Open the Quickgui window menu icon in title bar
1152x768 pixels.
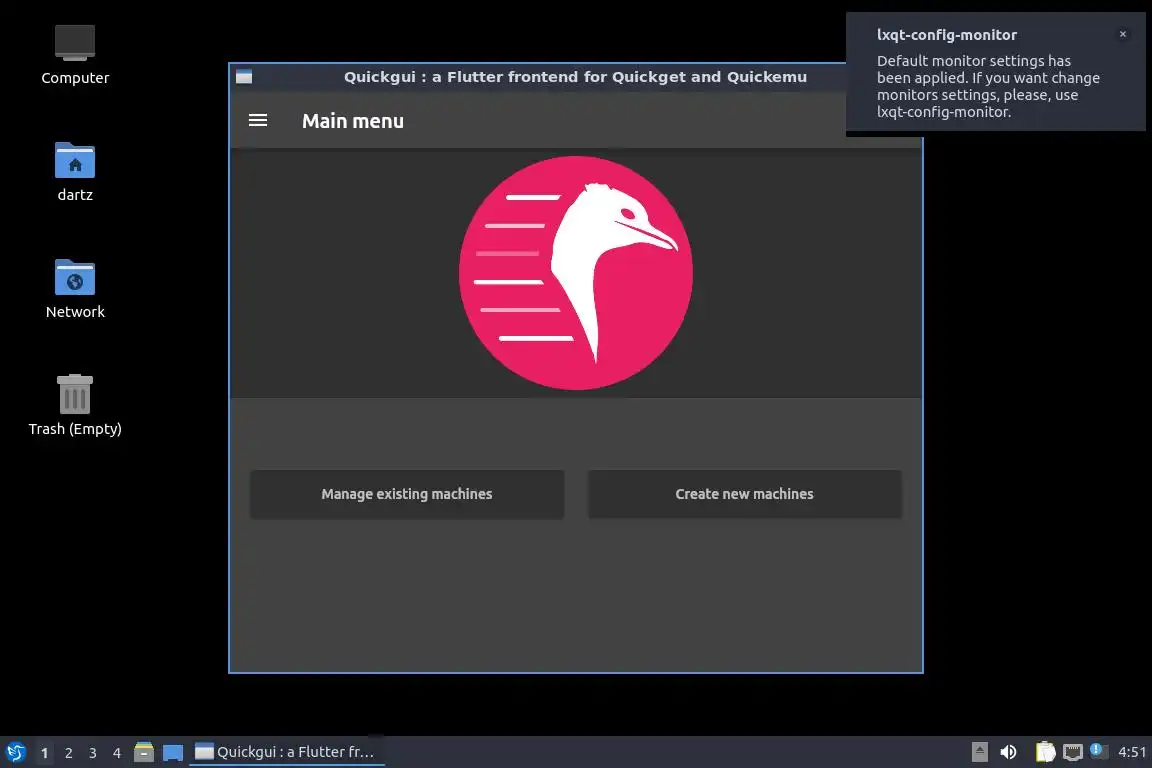point(244,76)
